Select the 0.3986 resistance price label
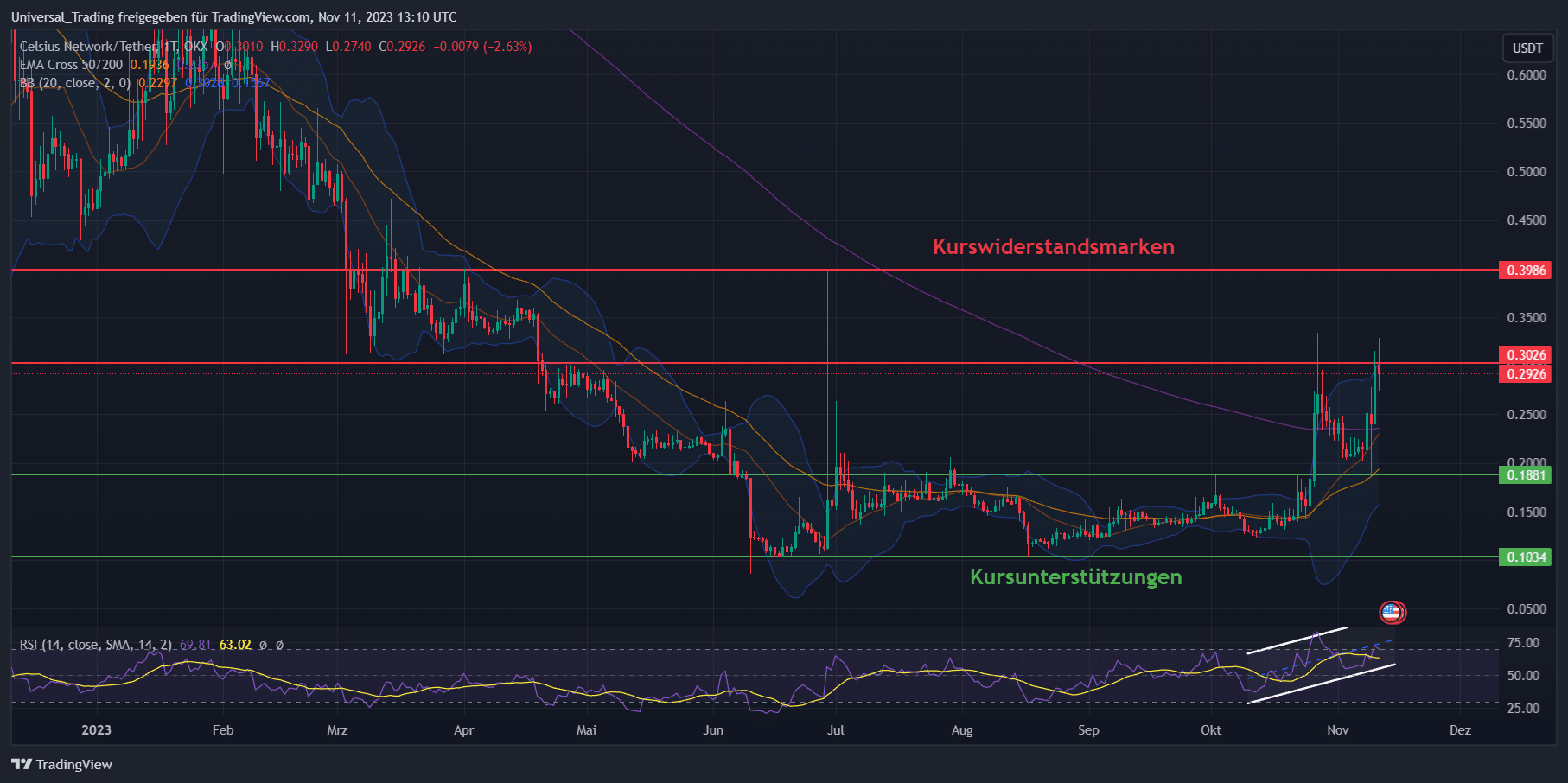Viewport: 1568px width, 783px height. pyautogui.click(x=1527, y=271)
